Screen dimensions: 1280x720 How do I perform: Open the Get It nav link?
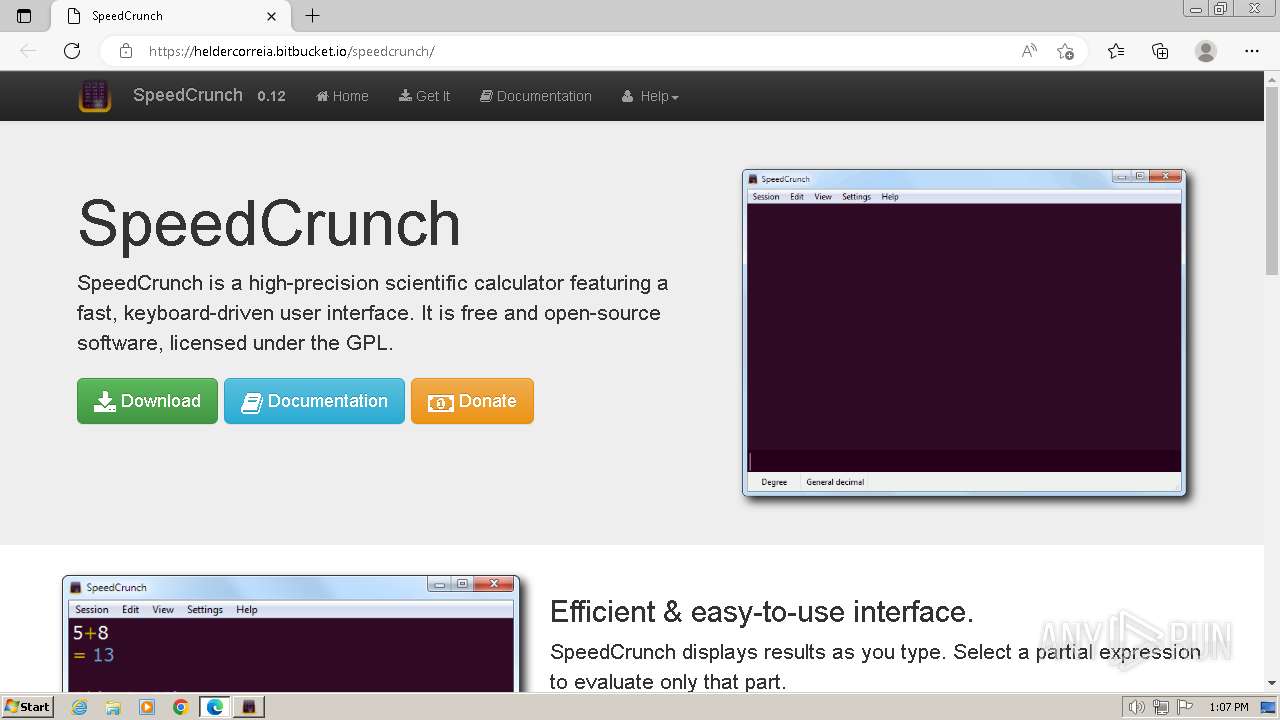[x=424, y=96]
